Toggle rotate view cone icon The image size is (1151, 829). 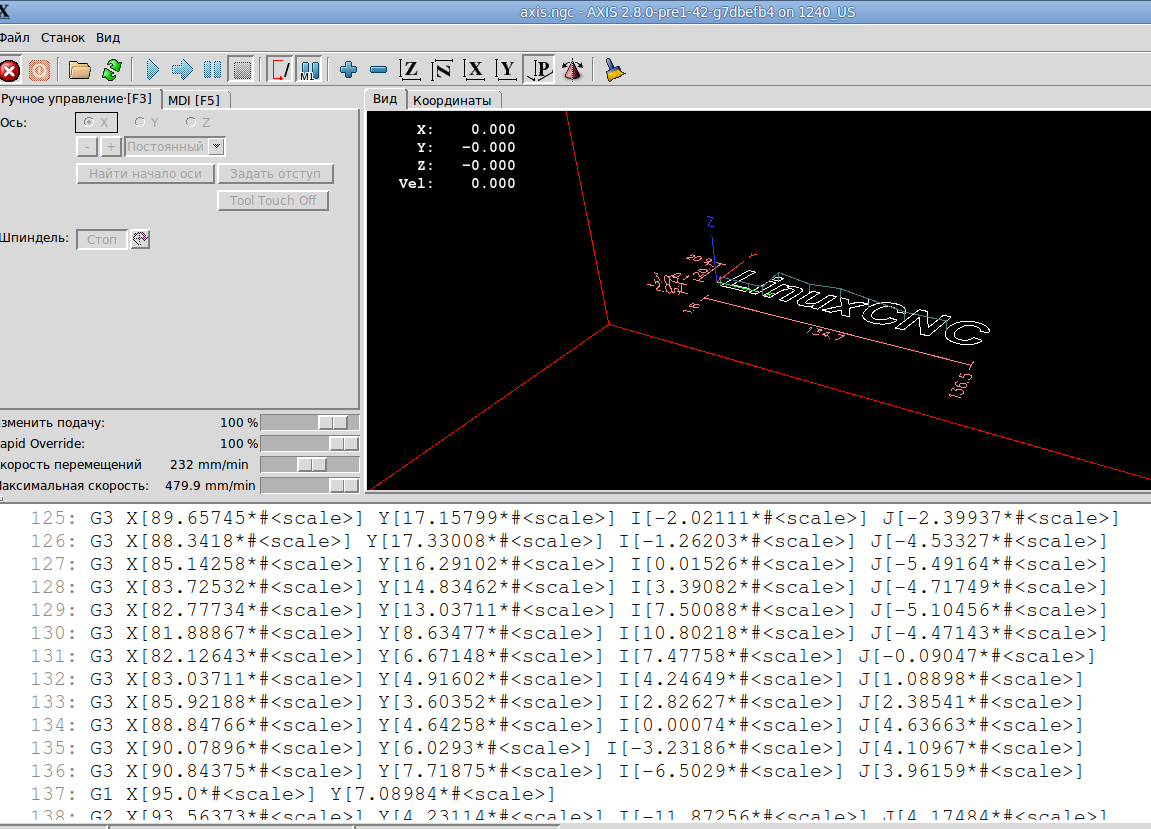[573, 70]
